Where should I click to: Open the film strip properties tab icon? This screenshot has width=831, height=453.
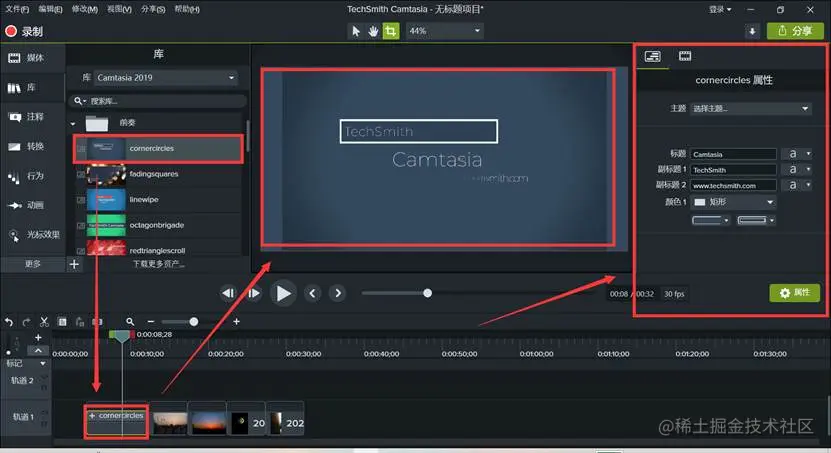(685, 56)
